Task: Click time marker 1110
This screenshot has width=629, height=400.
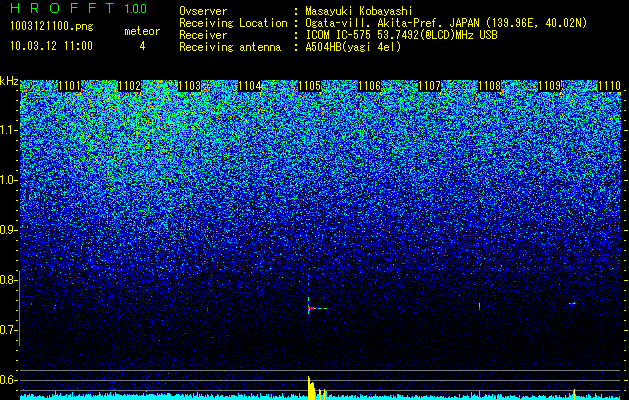Action: click(x=609, y=86)
